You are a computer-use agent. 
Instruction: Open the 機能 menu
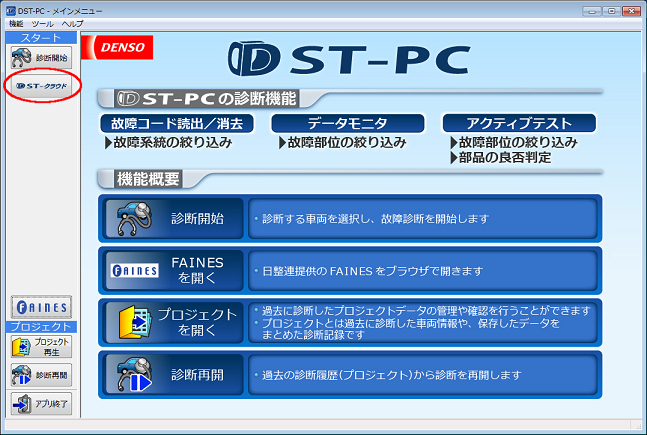click(x=17, y=24)
